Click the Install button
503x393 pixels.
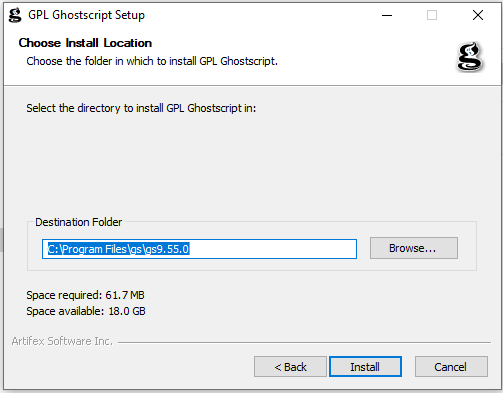click(x=365, y=367)
